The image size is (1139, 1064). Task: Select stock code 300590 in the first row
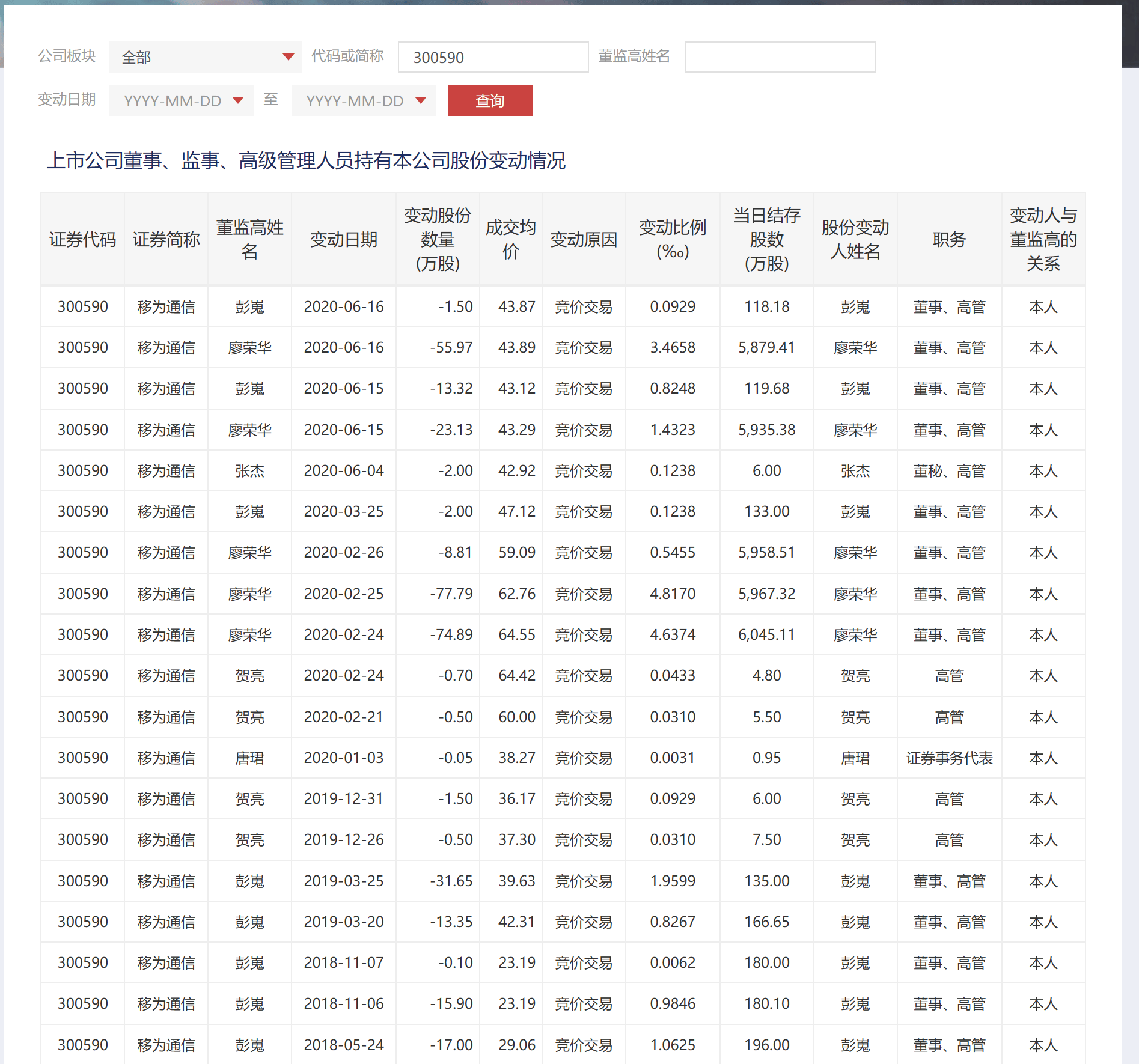pyautogui.click(x=82, y=306)
